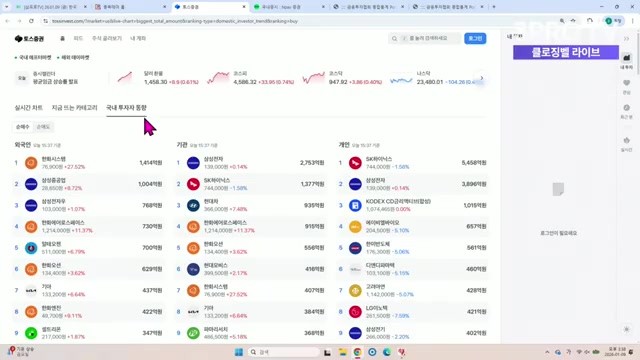Go to 홈 navigation item
The height and width of the screenshot is (360, 640).
62,38
